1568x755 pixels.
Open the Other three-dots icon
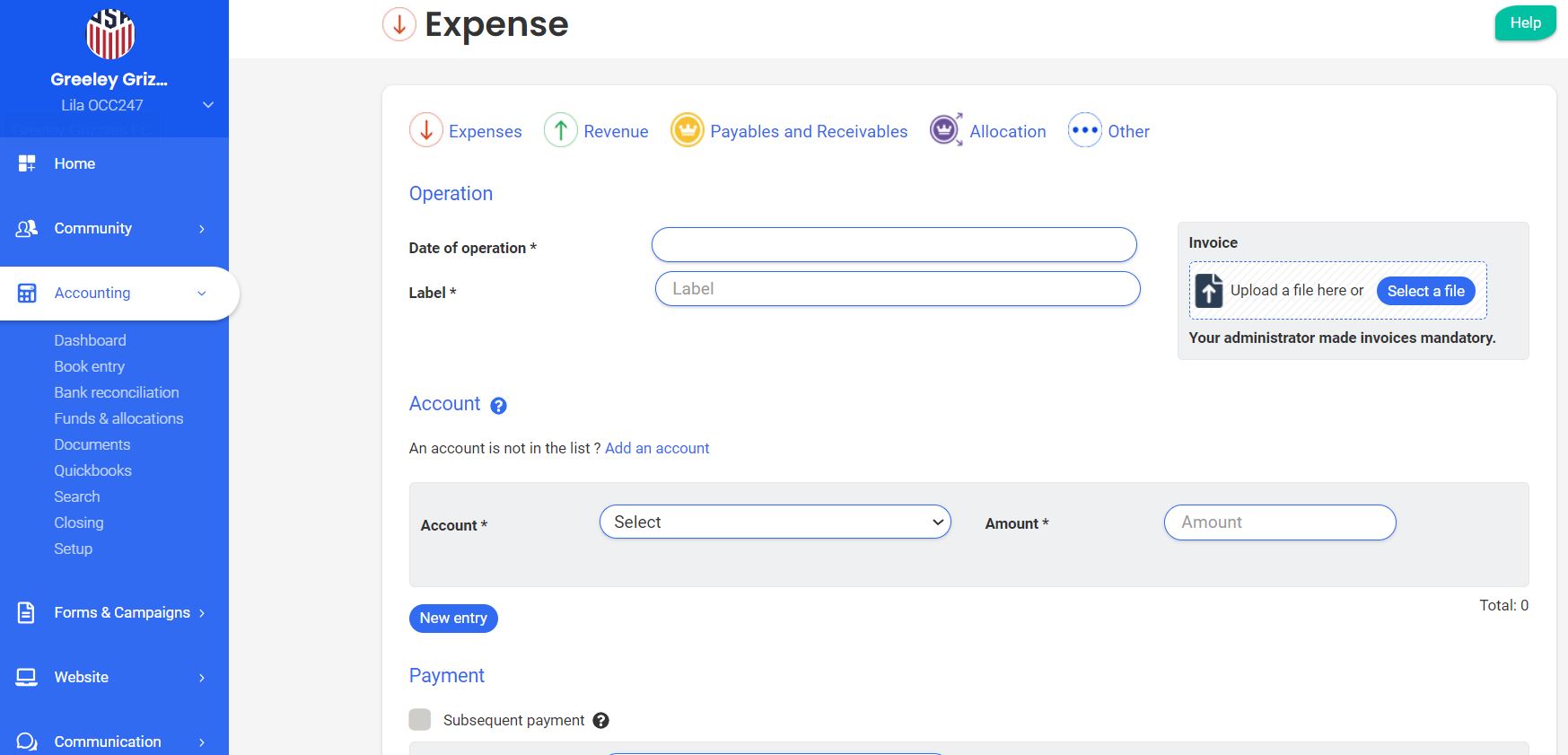1084,130
